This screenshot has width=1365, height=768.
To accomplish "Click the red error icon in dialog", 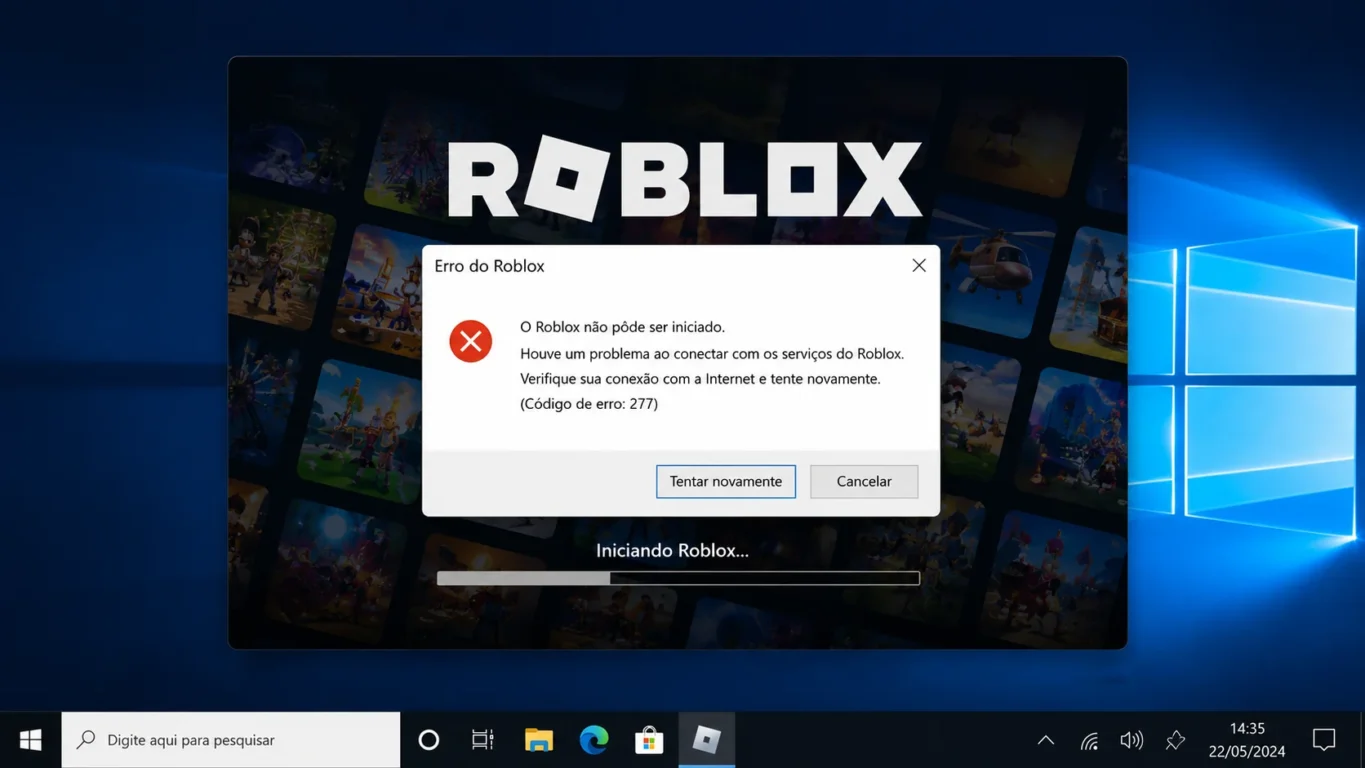I will tap(470, 341).
